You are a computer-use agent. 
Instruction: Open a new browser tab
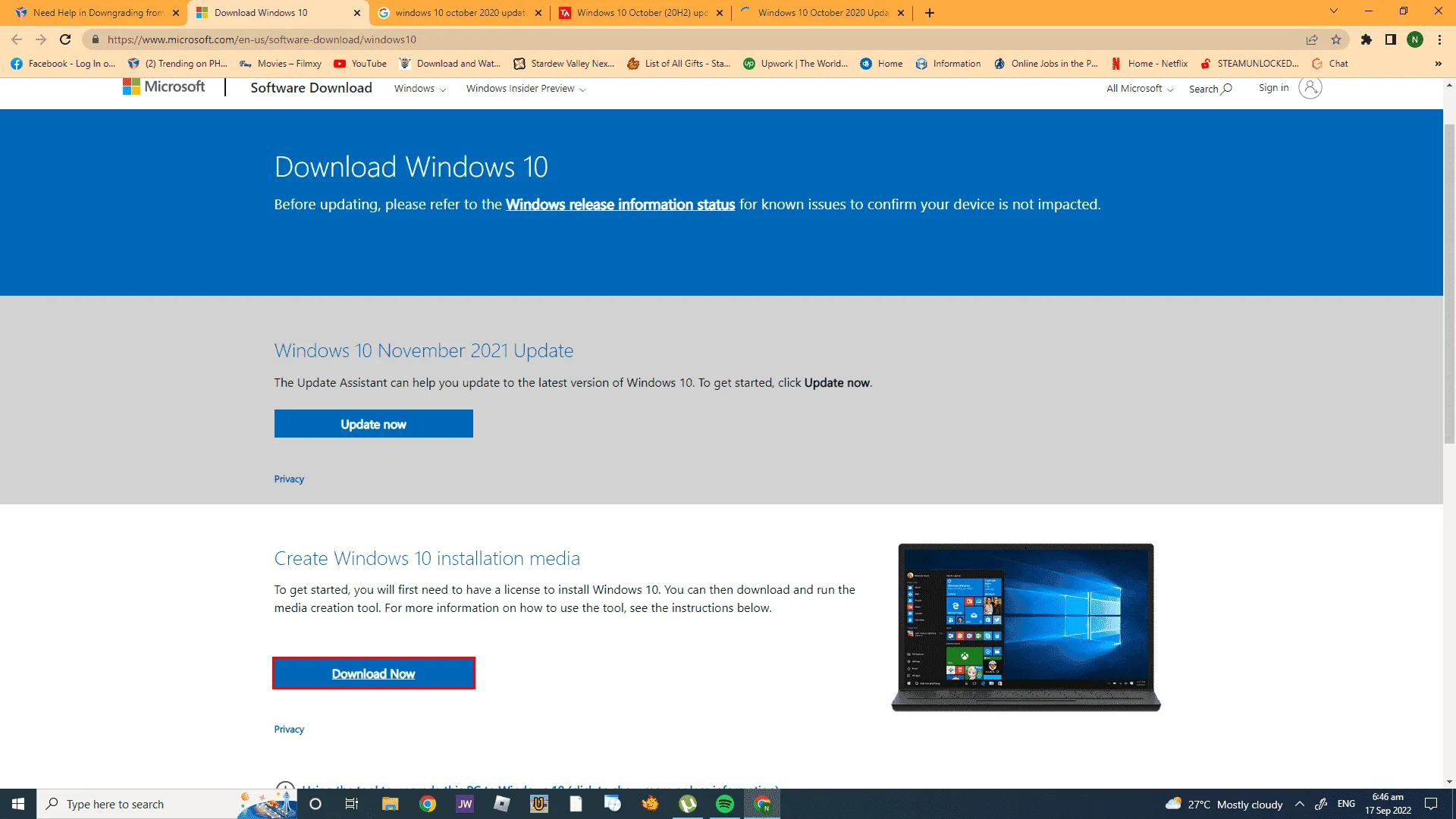(930, 13)
